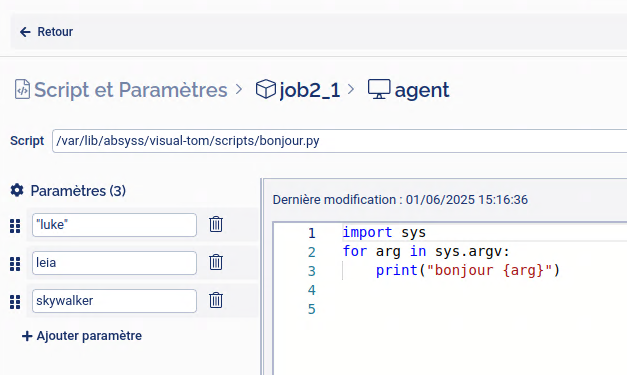
Task: Delete the skywalker parameter with its trash icon
Action: tap(216, 300)
